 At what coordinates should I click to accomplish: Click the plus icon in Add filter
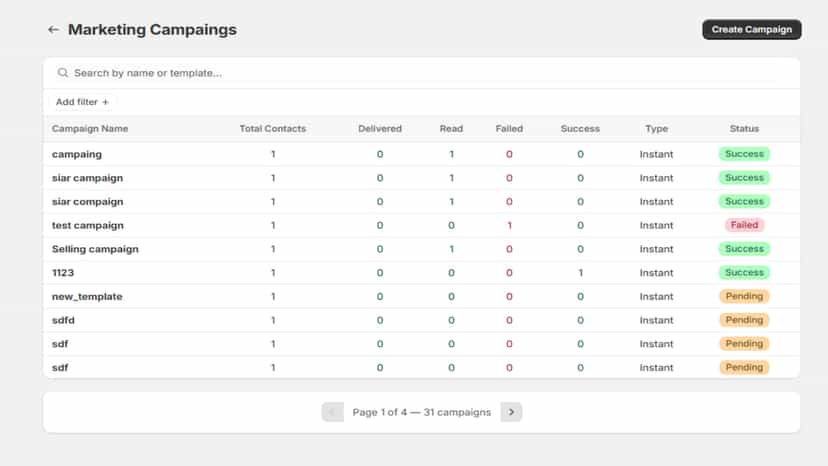[x=106, y=102]
